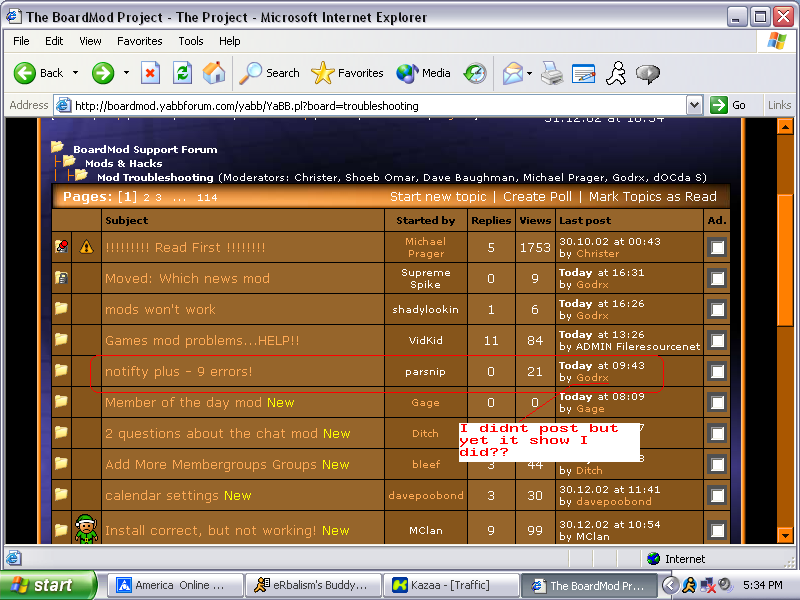This screenshot has width=800, height=600.
Task: Check the admin box for Games mod problems
Action: coord(717,340)
